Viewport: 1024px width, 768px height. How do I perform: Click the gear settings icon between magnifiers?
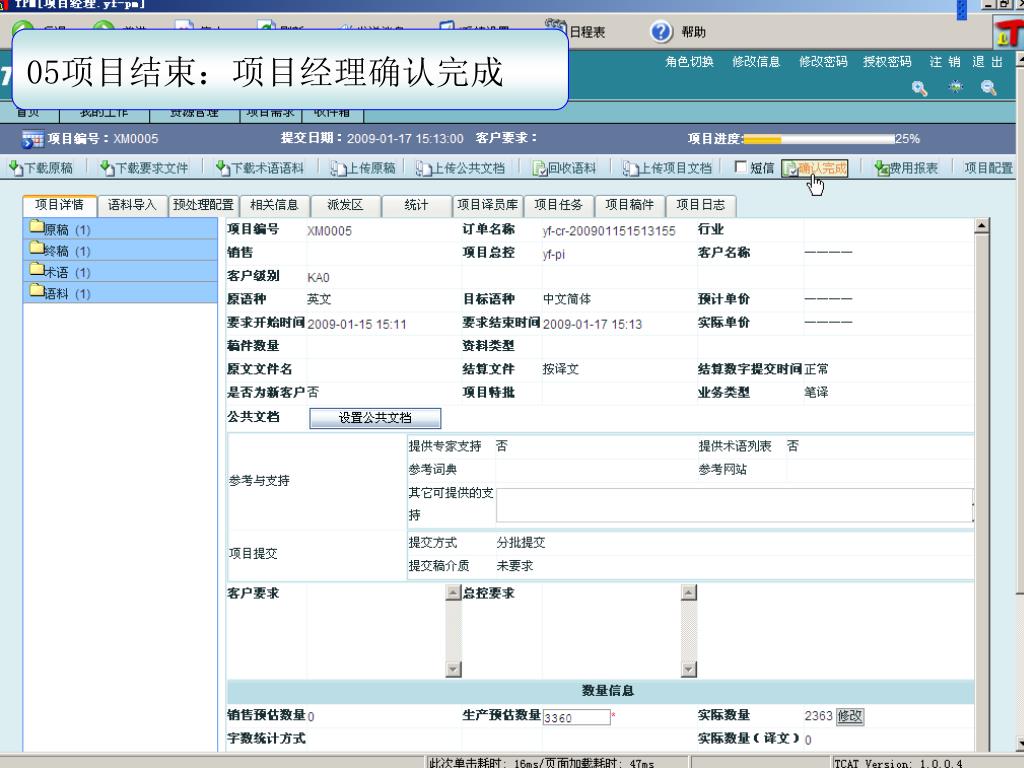(955, 86)
